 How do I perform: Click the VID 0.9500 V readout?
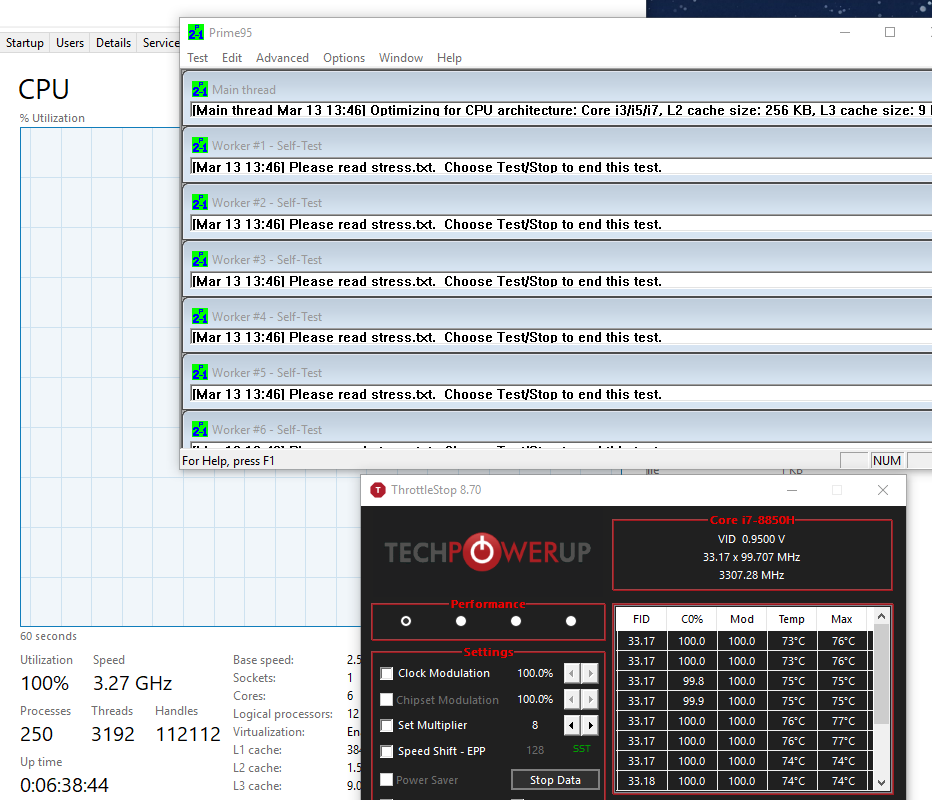point(751,539)
